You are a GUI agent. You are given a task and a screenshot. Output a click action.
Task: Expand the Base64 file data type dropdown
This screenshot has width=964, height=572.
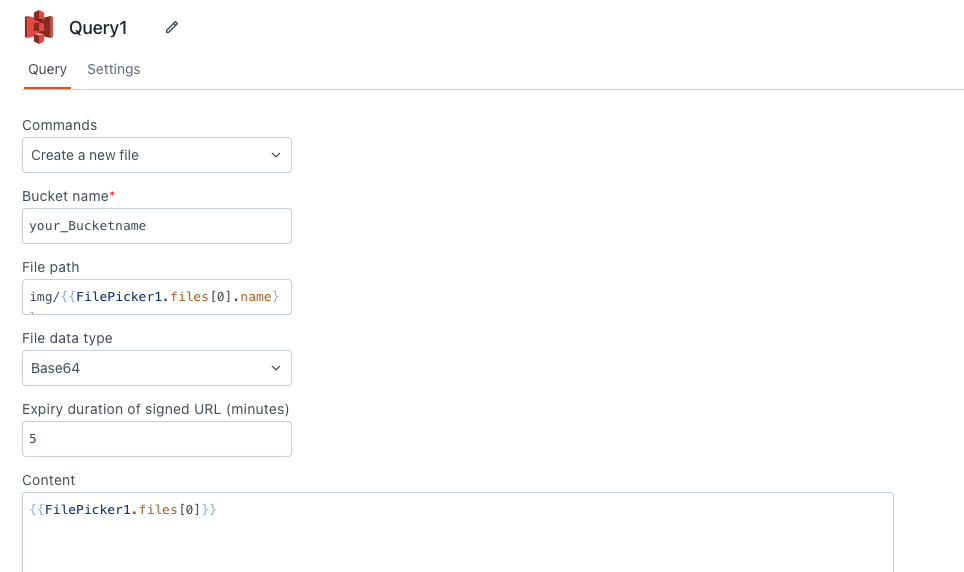pyautogui.click(x=150, y=368)
